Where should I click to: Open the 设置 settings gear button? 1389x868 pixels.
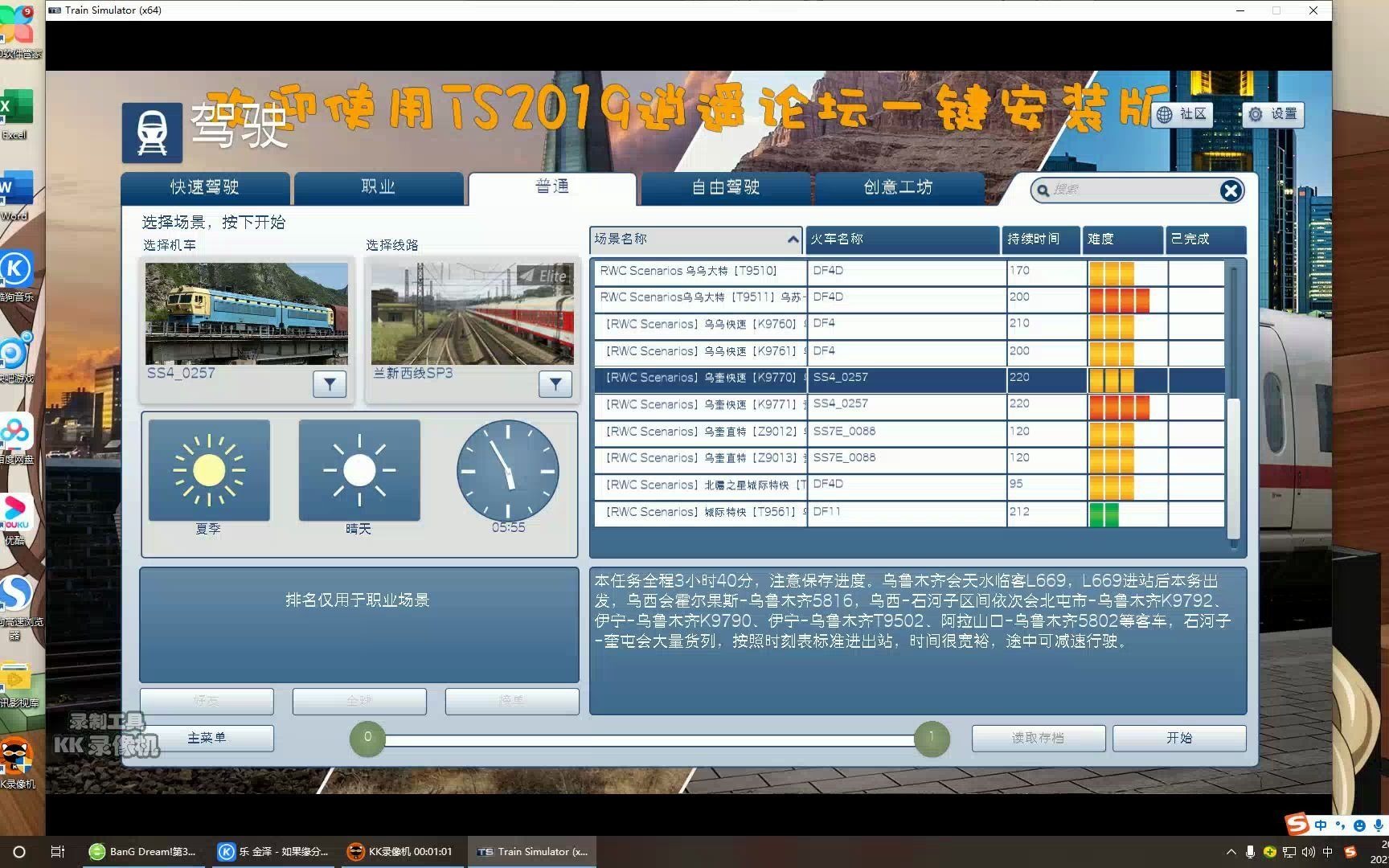point(1273,114)
